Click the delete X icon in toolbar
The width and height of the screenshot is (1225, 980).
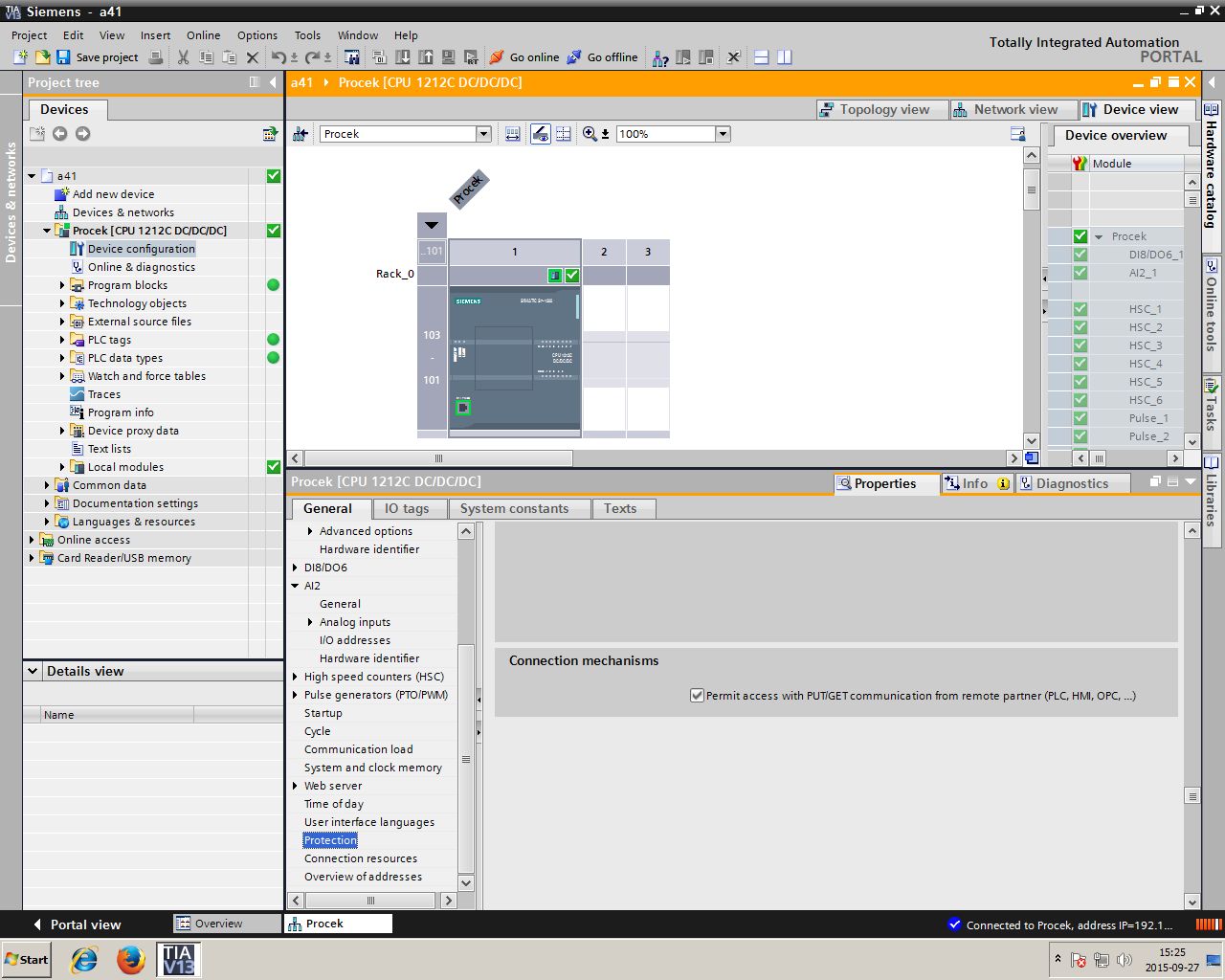click(253, 57)
